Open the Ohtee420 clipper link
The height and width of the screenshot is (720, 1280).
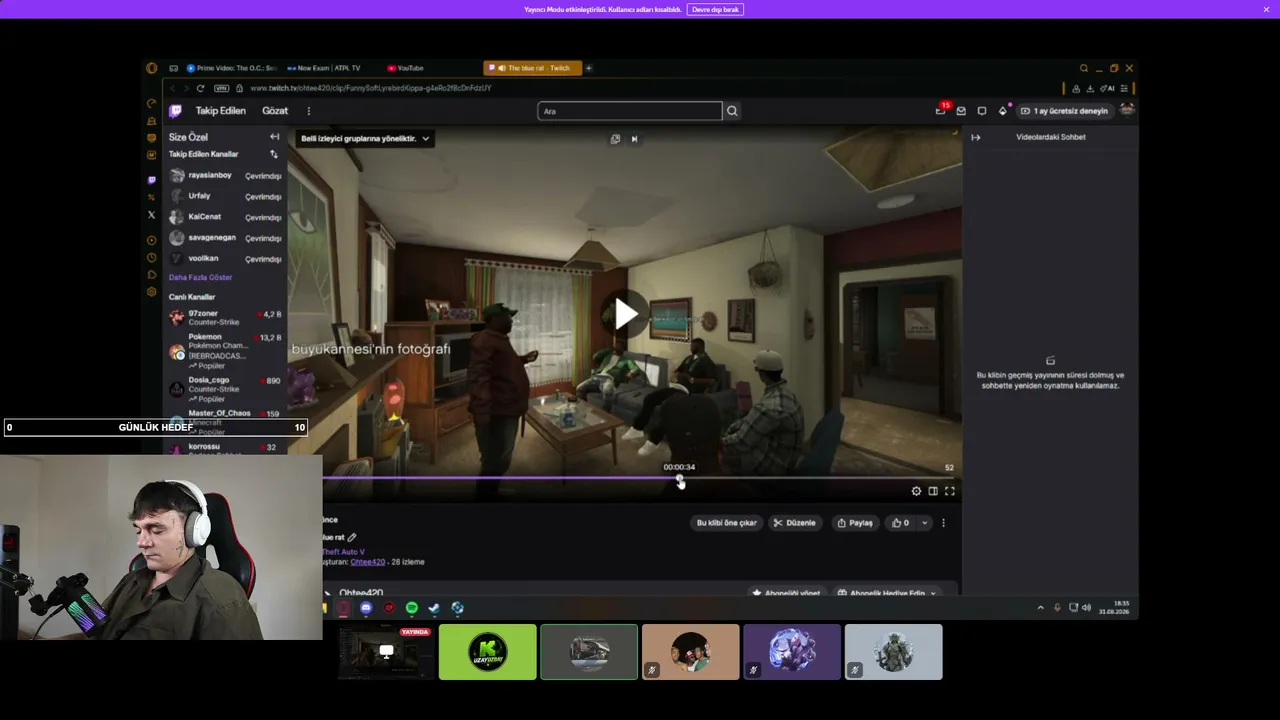coord(368,562)
